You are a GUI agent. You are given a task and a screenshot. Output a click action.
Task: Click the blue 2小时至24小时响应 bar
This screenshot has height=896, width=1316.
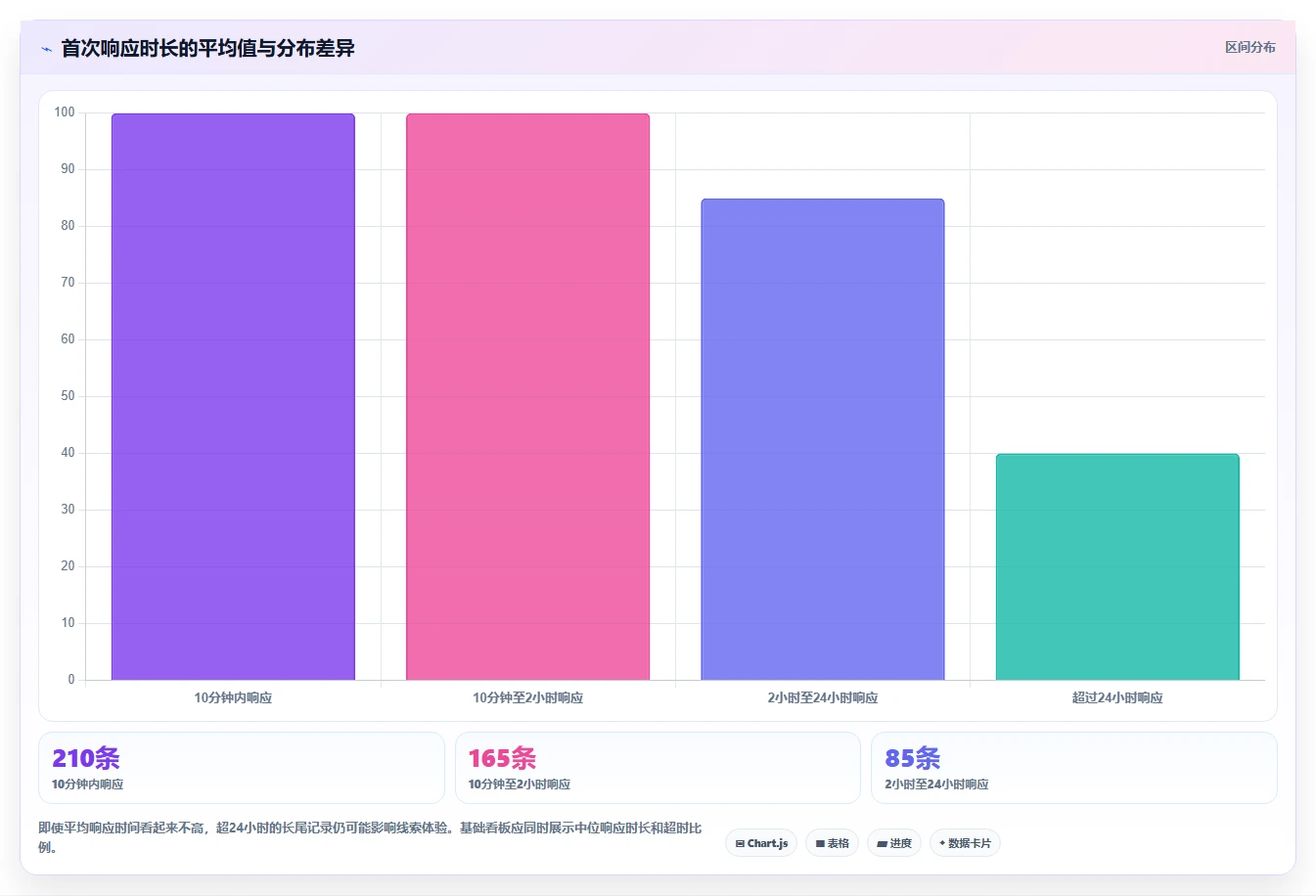[x=823, y=439]
